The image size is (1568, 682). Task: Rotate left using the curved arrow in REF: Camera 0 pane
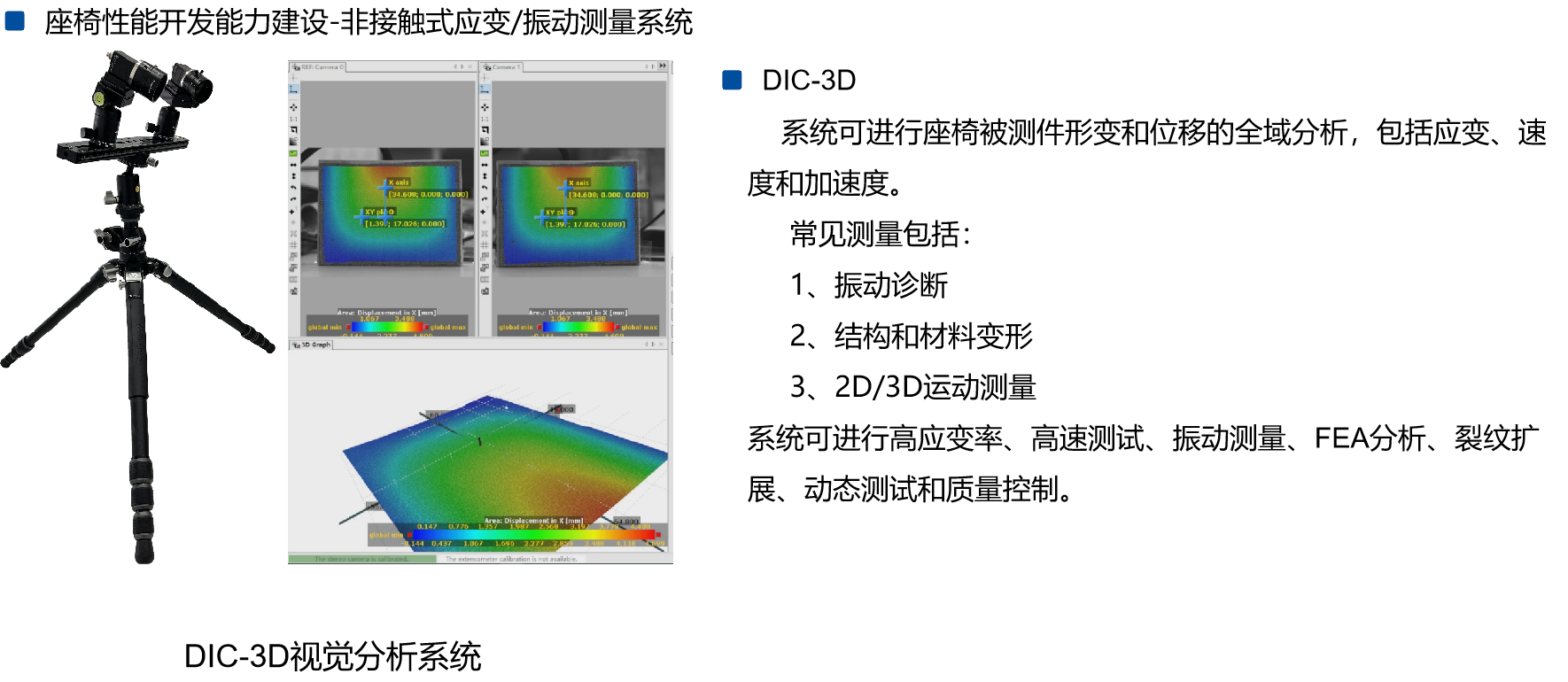pos(293,187)
